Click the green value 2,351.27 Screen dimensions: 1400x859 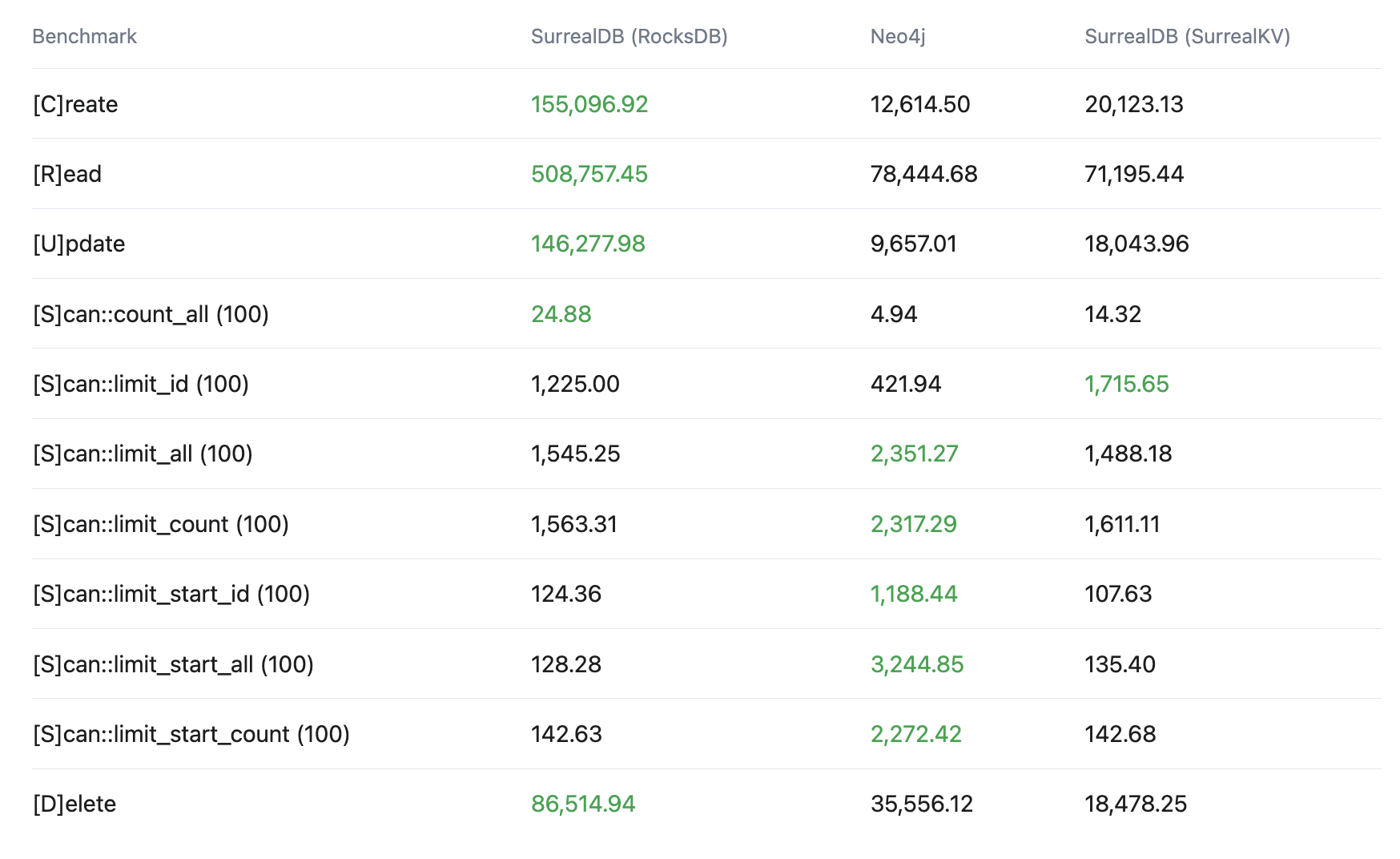[915, 454]
